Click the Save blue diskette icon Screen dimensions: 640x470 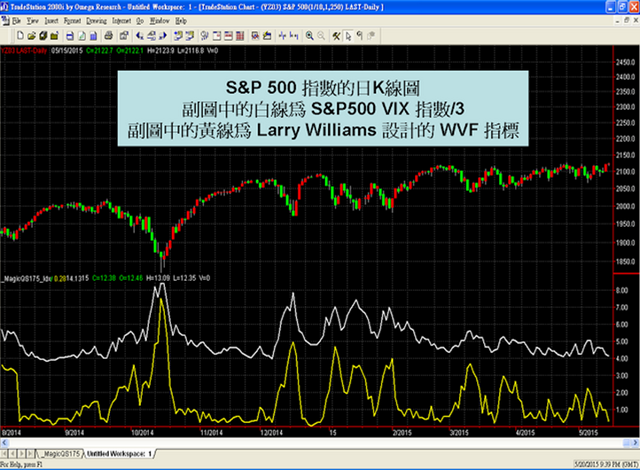(70, 36)
